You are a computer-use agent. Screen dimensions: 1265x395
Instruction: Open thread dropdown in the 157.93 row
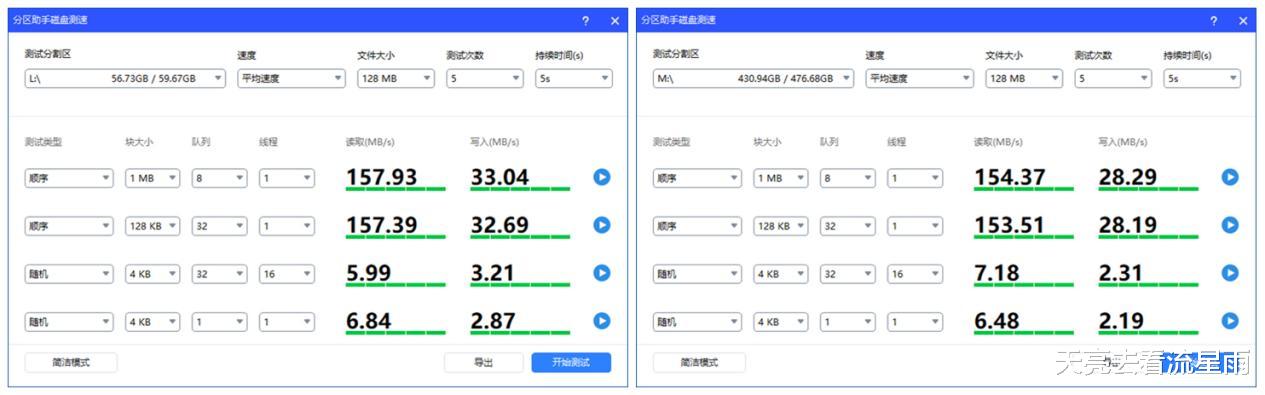287,178
